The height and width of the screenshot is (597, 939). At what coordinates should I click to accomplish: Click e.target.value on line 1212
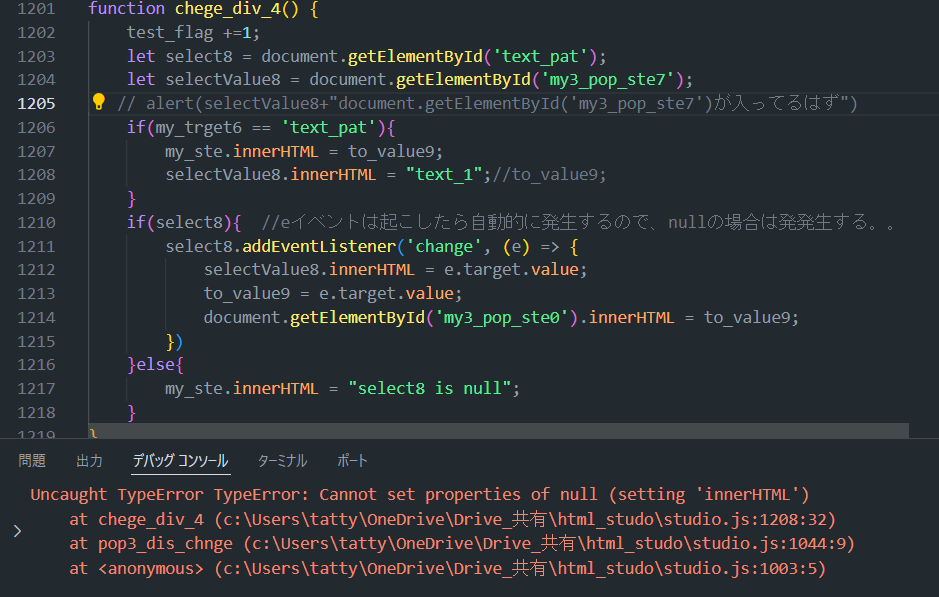[511, 270]
